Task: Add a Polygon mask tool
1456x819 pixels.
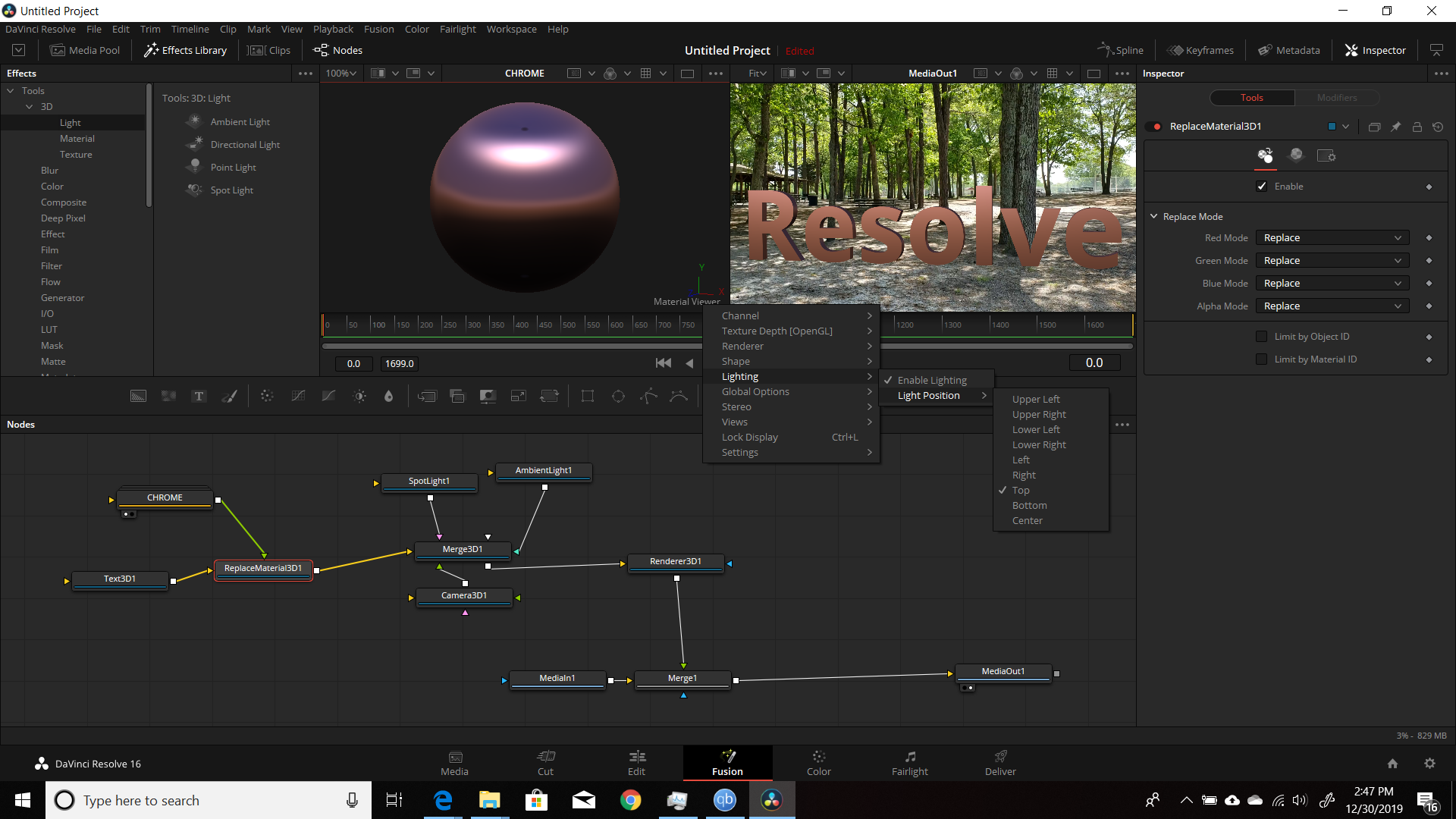Action: point(648,396)
